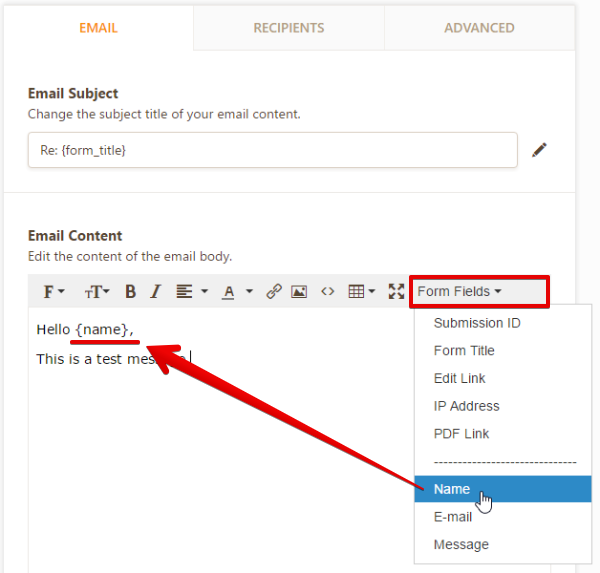Open the font size dropdown
The image size is (600, 573).
coord(96,292)
